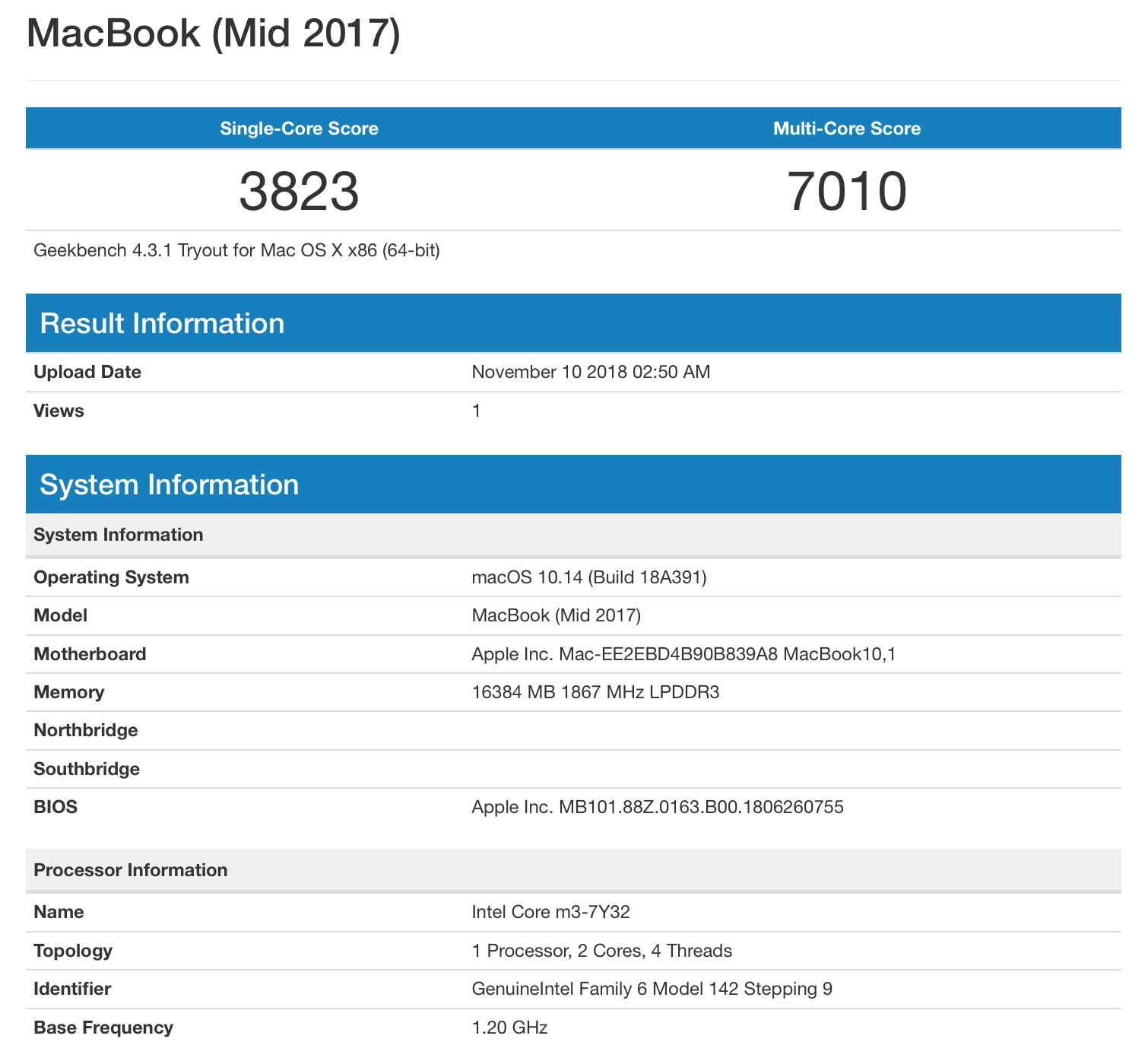Viewport: 1148px width, 1042px height.
Task: Click the Result Information section header
Action: (x=573, y=323)
